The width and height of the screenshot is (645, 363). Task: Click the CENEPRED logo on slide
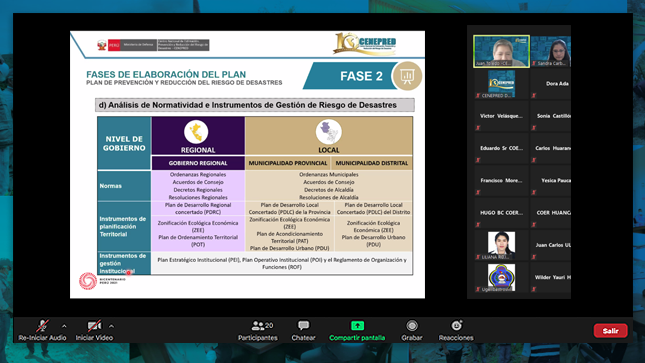[x=365, y=43]
